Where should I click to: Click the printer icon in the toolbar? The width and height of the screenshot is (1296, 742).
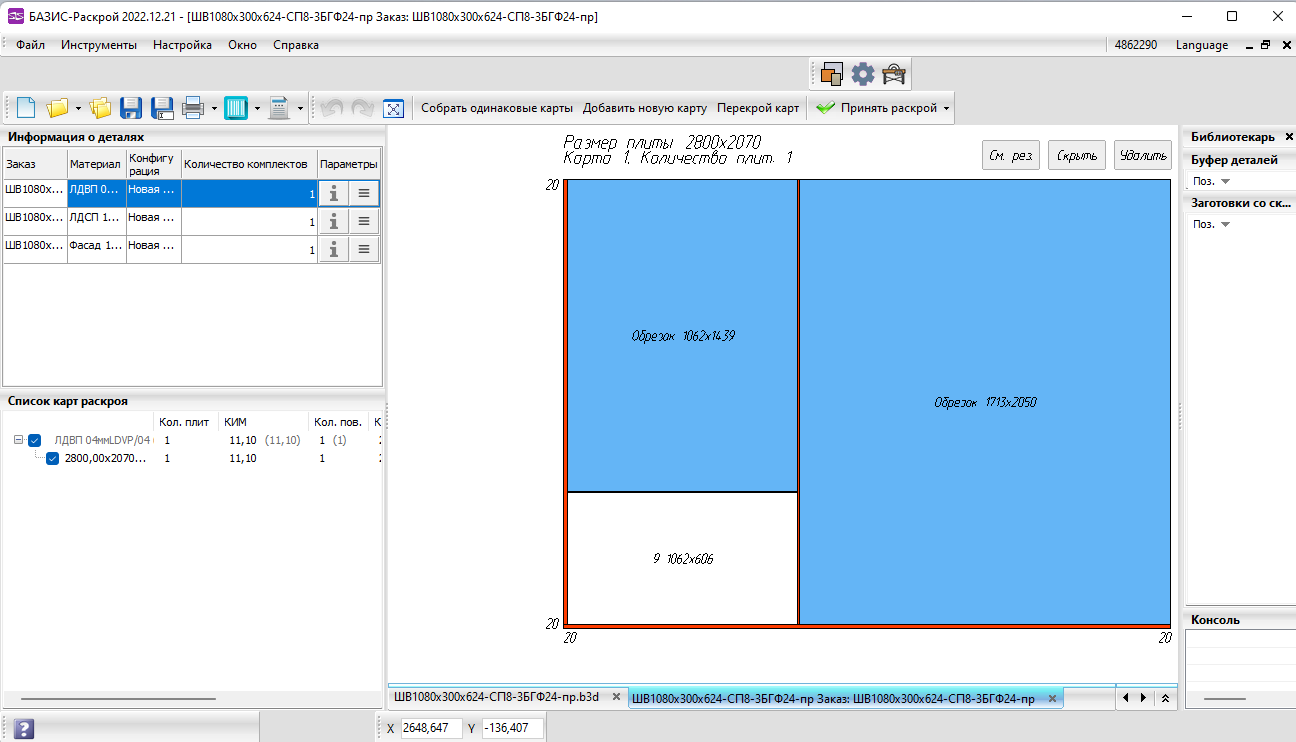click(x=193, y=108)
